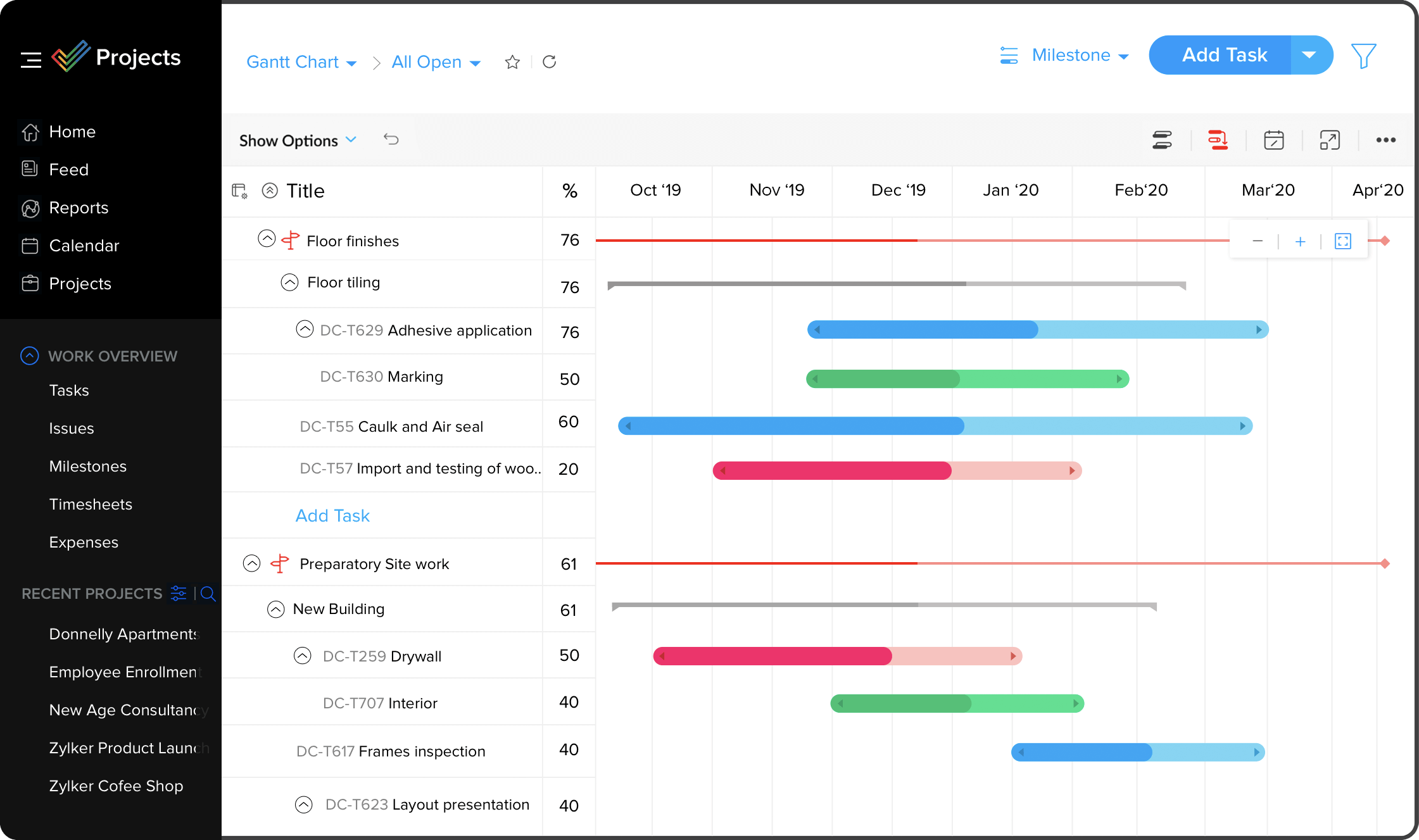Toggle collapse Floor tiling section

pos(288,282)
